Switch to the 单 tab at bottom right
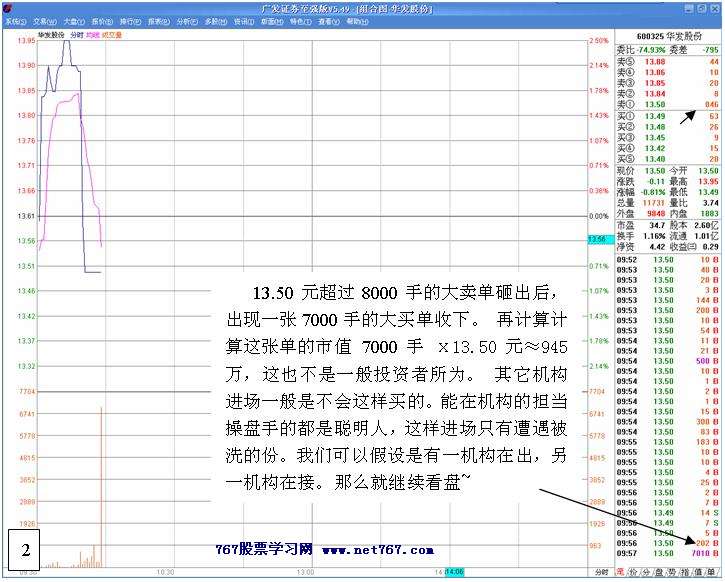Image resolution: width=725 pixels, height=582 pixels. pos(714,571)
